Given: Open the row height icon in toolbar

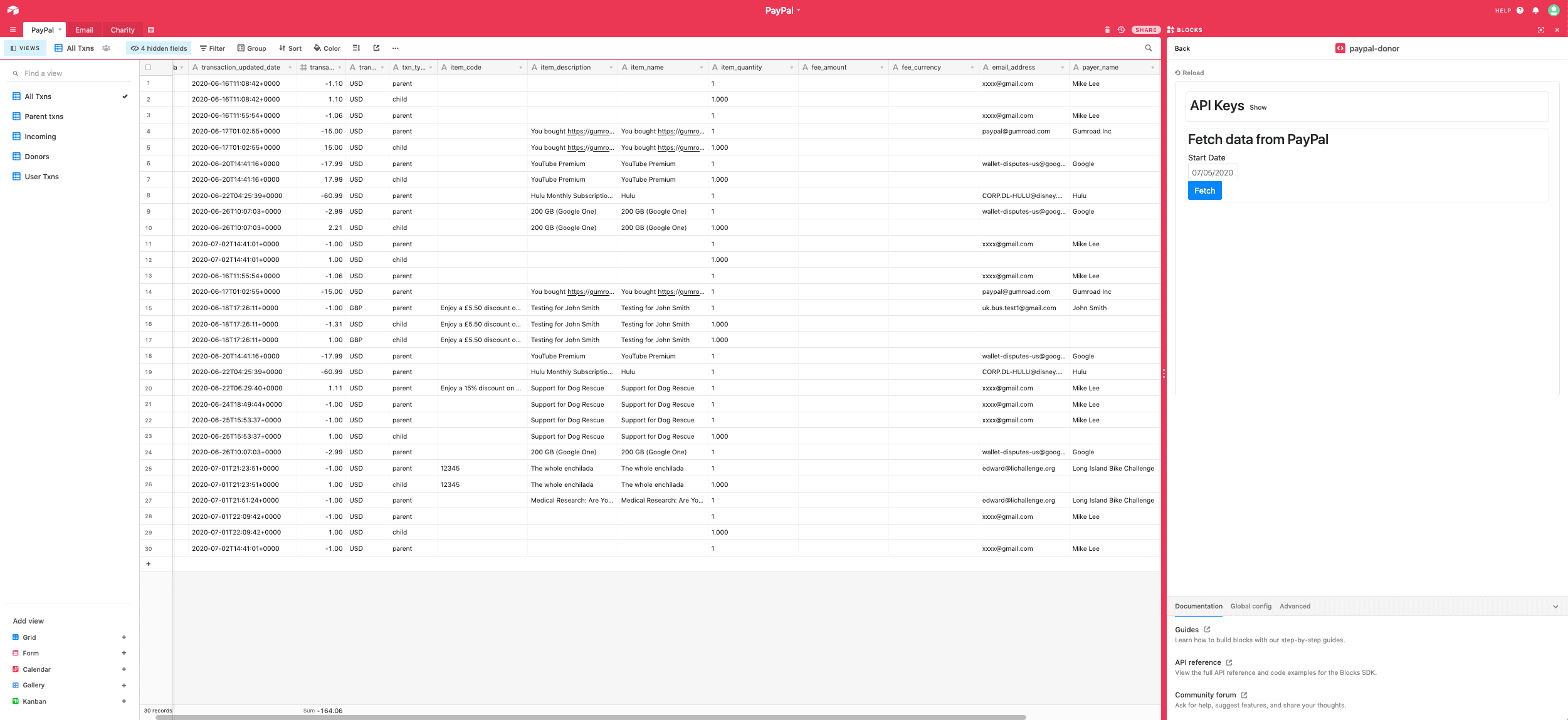Looking at the screenshot, I should pyautogui.click(x=356, y=48).
